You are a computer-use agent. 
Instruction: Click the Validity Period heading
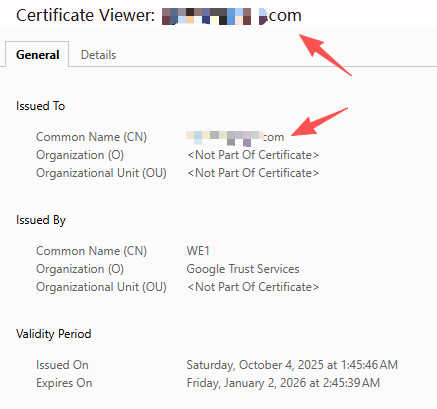click(x=54, y=334)
